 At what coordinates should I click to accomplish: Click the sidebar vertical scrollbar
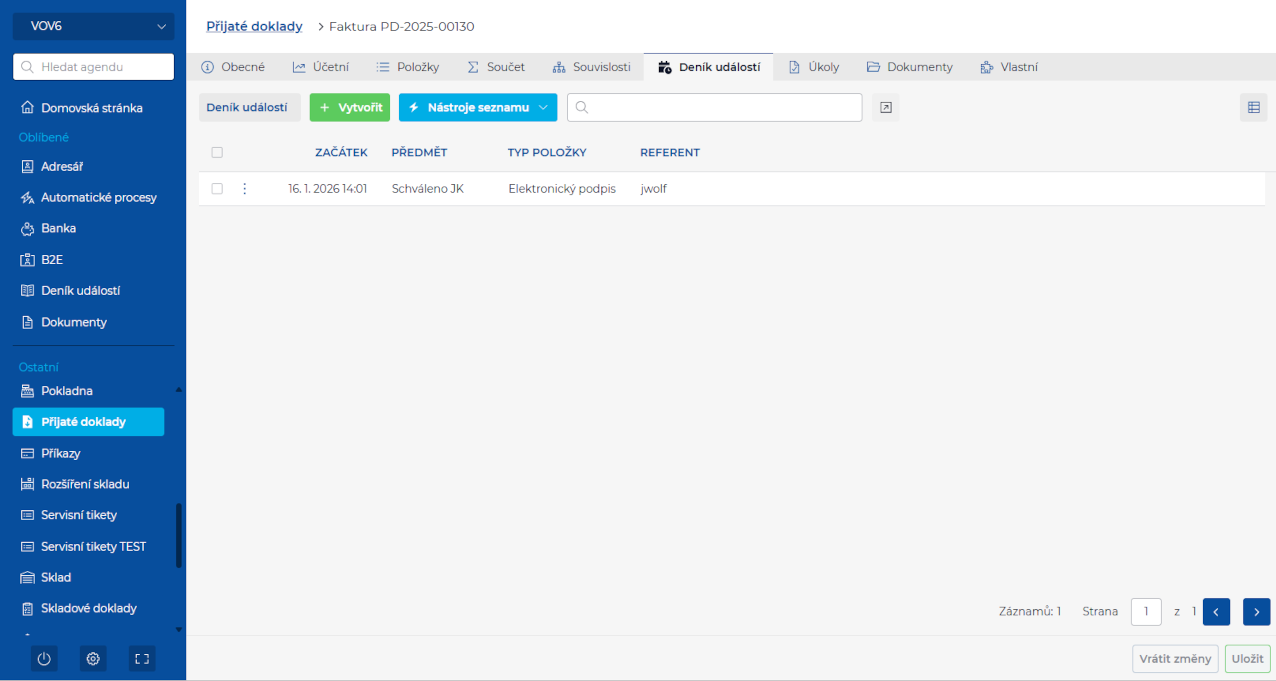(x=179, y=535)
